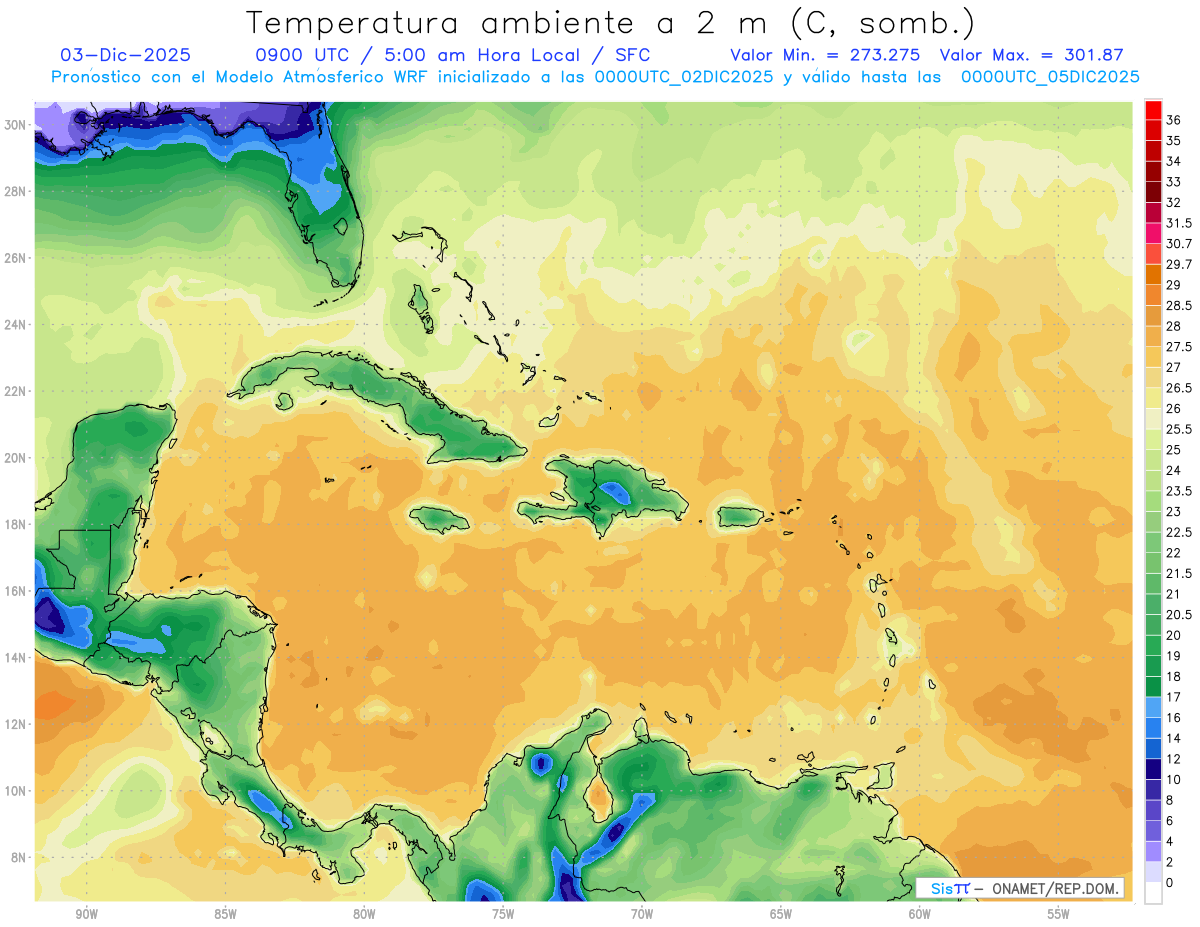Screen dimensions: 1200x927
Task: Click the latitude label '30N'
Action: click(14, 125)
